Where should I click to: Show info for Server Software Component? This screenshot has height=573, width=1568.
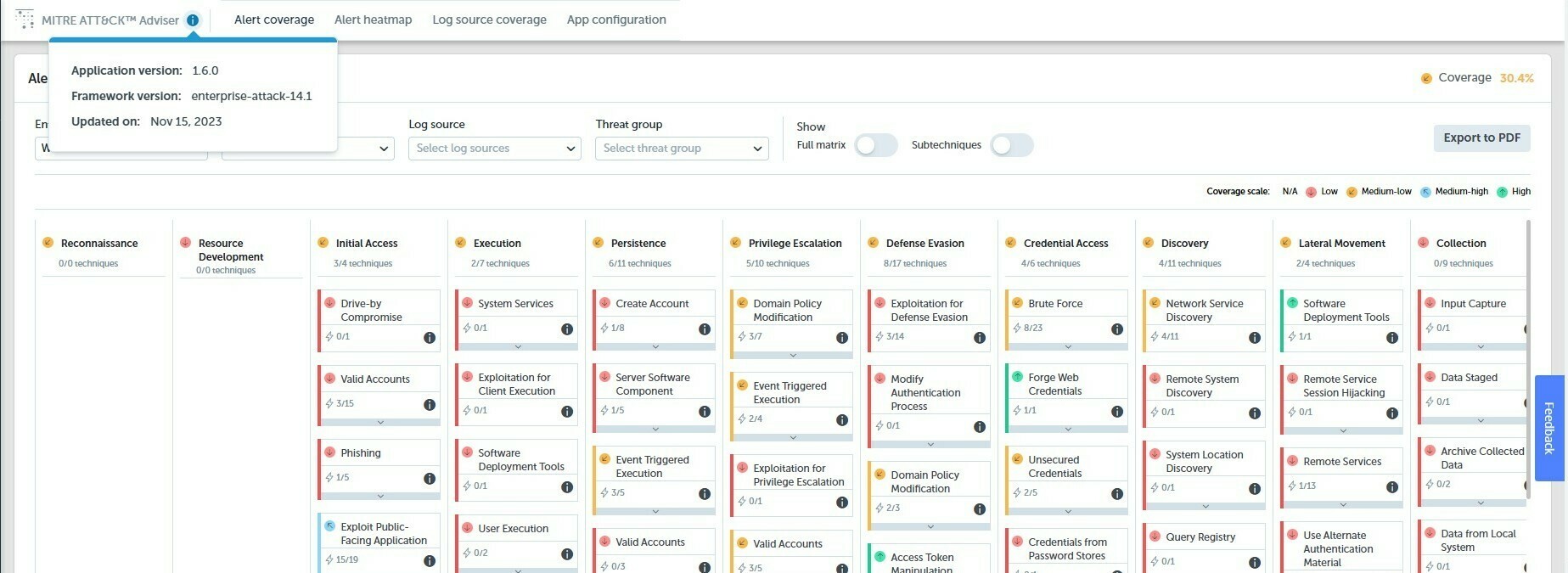(x=705, y=412)
